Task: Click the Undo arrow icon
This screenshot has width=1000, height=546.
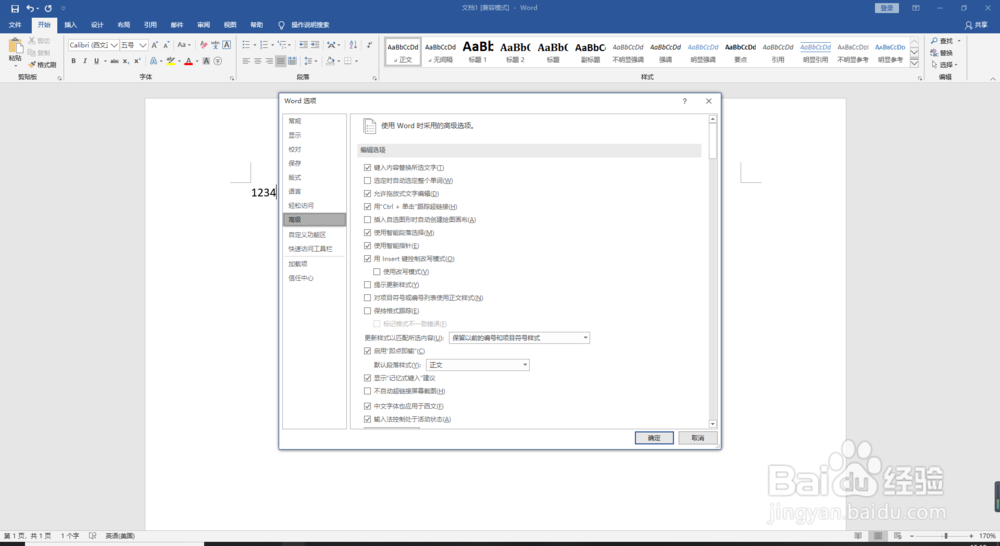Action: [x=30, y=8]
